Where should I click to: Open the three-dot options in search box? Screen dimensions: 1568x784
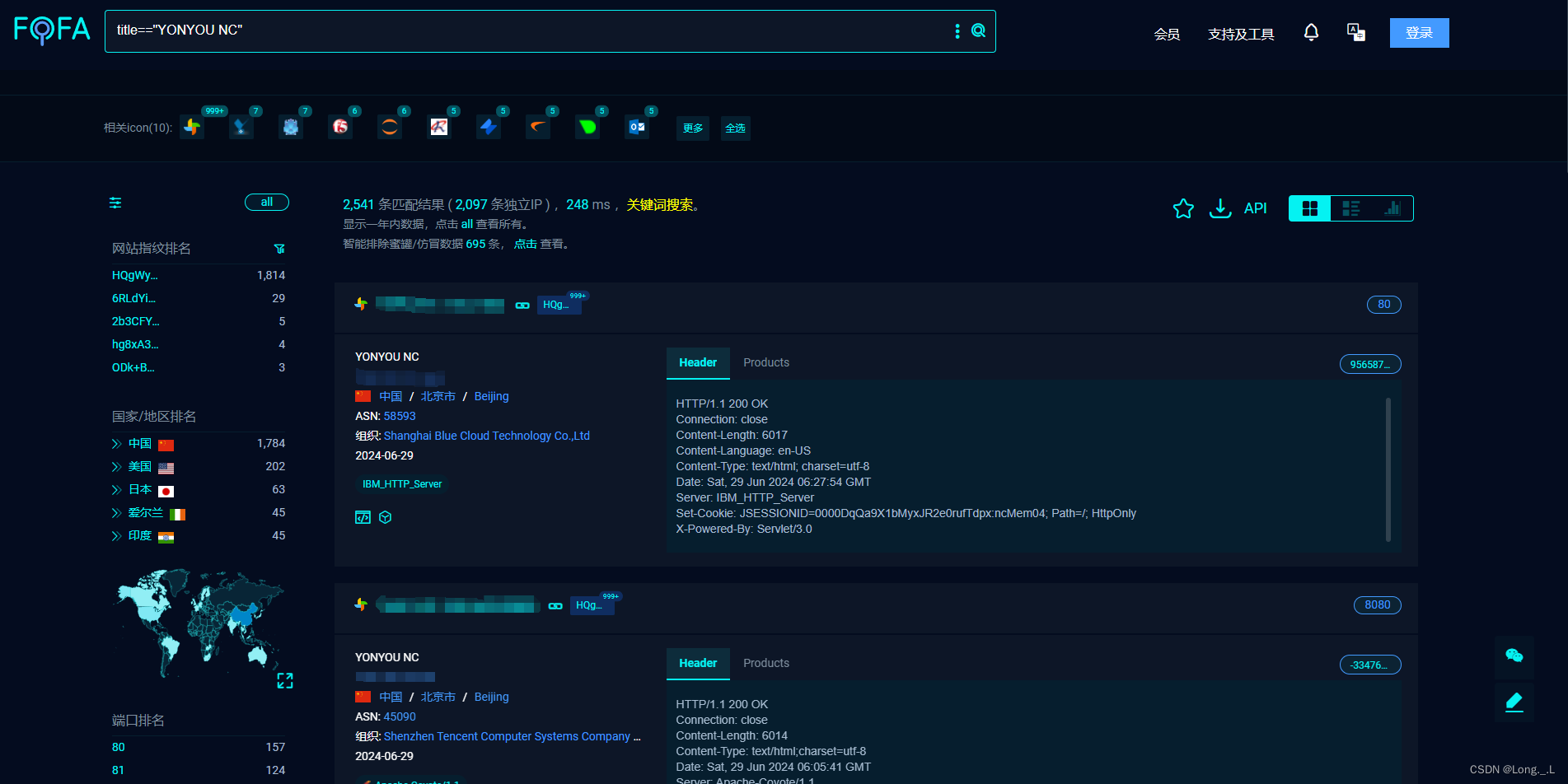957,30
